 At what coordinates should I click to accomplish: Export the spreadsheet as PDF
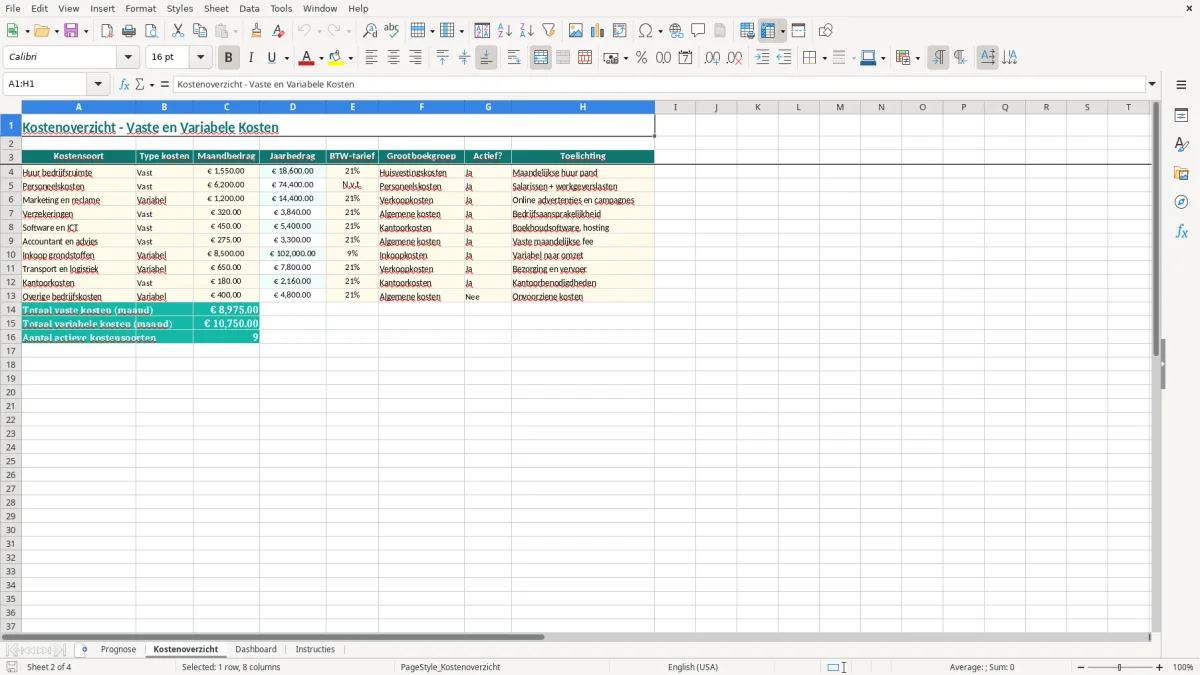[x=107, y=31]
